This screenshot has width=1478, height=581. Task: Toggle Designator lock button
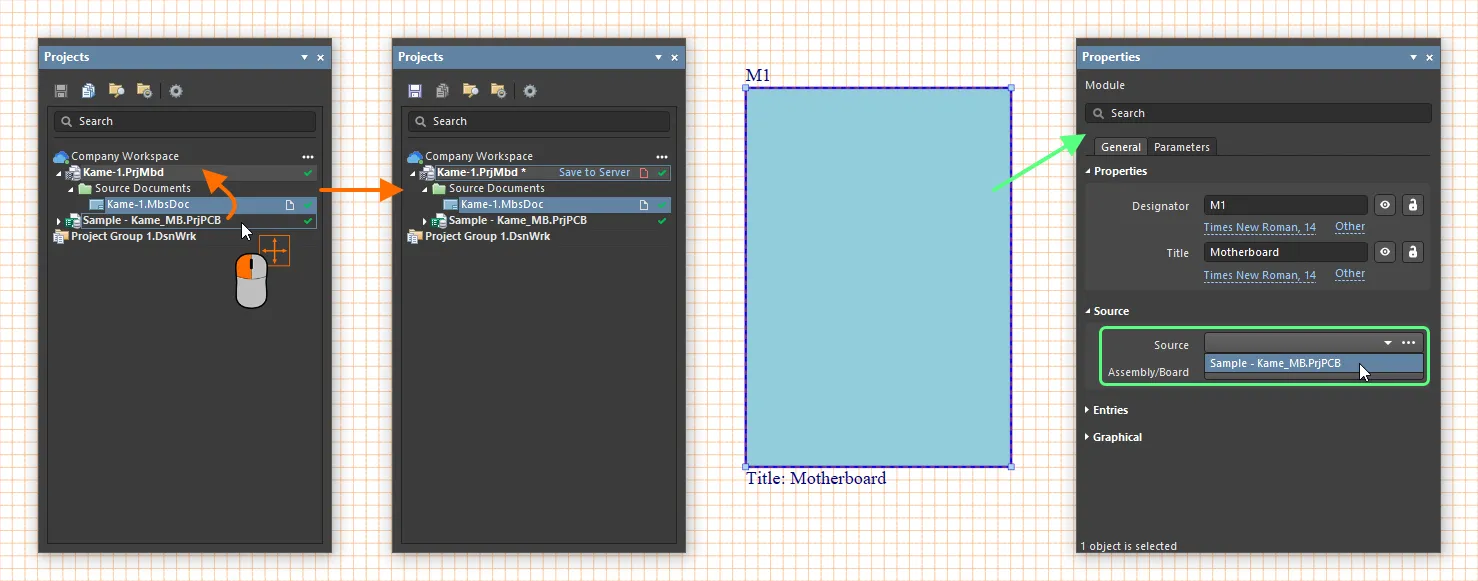point(1412,205)
